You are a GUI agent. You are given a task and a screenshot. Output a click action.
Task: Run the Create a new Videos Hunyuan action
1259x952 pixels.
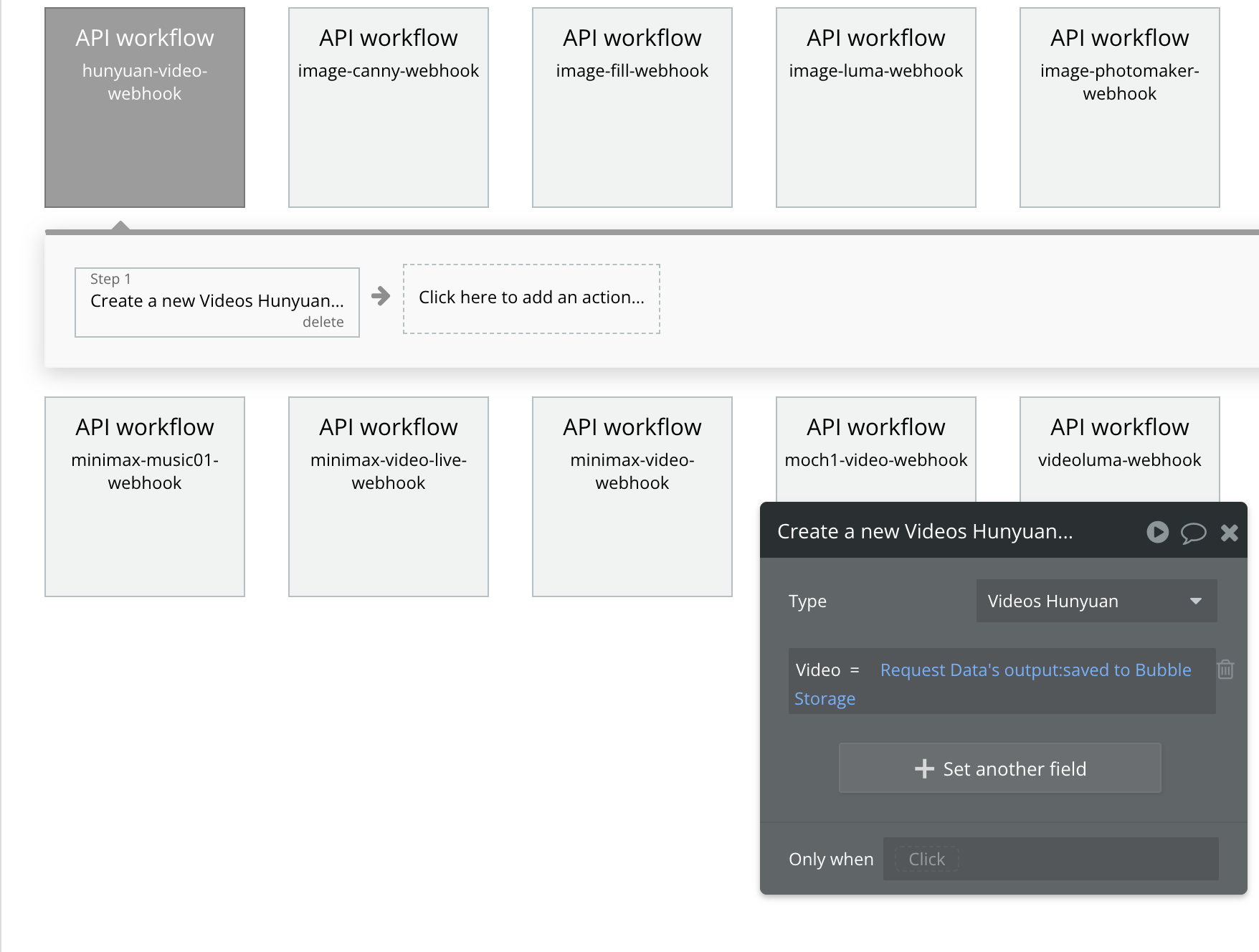tap(1157, 532)
